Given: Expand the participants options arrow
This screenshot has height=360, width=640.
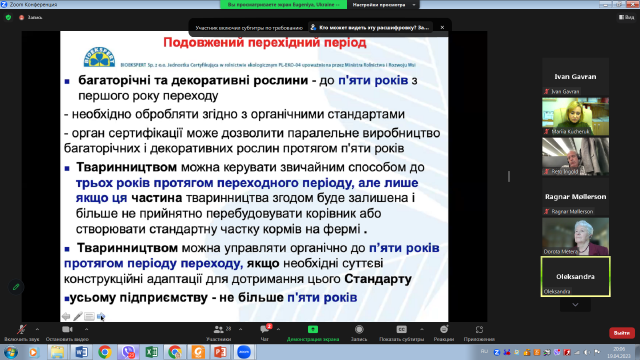Looking at the screenshot, I should pyautogui.click(x=240, y=329).
